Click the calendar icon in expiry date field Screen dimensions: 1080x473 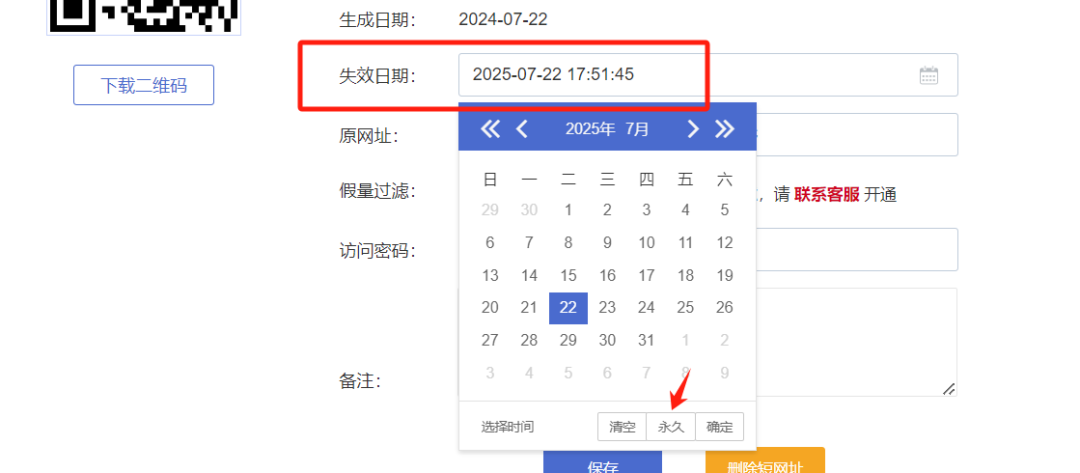928,75
